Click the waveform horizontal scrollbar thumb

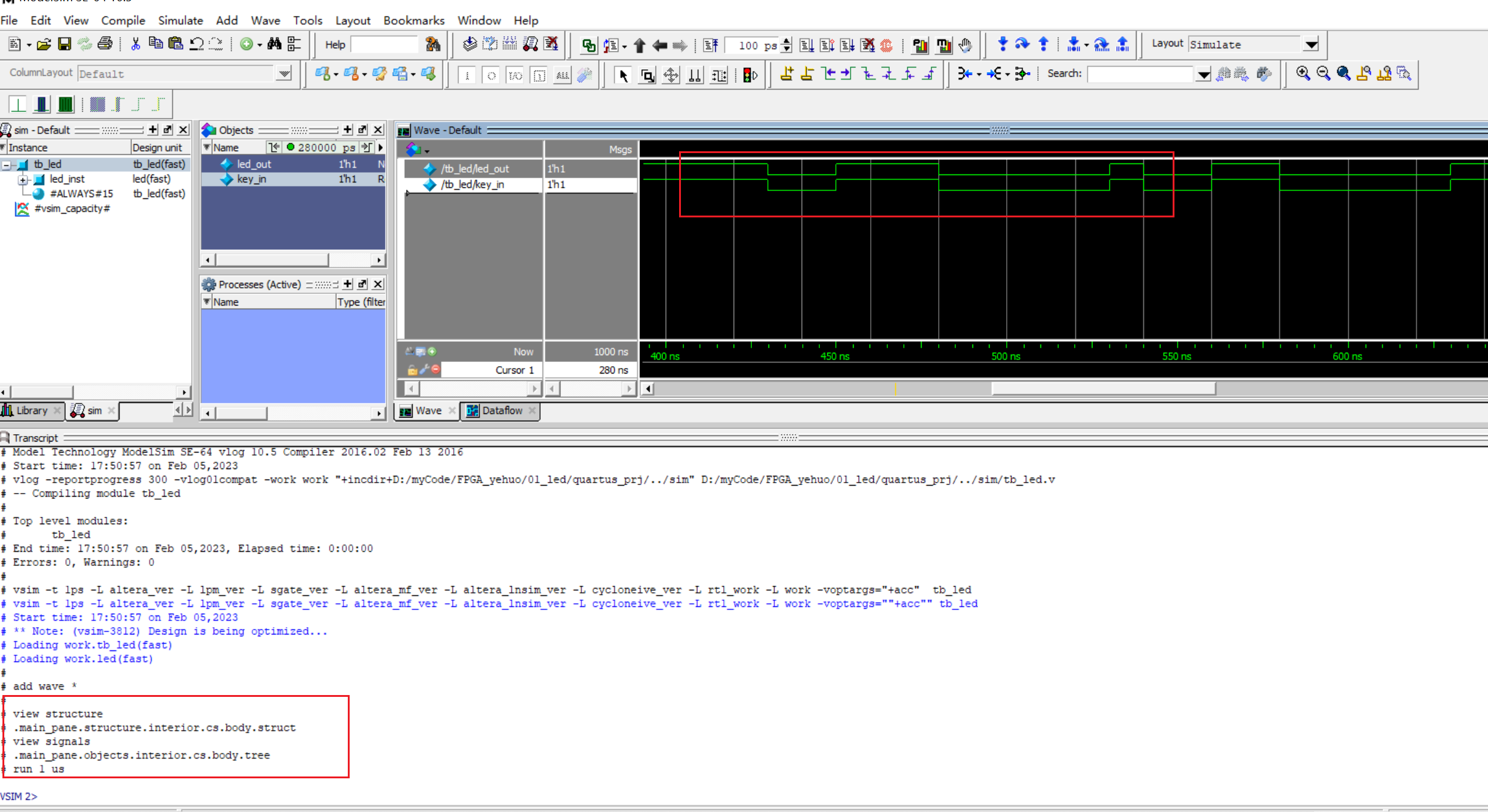click(1102, 388)
